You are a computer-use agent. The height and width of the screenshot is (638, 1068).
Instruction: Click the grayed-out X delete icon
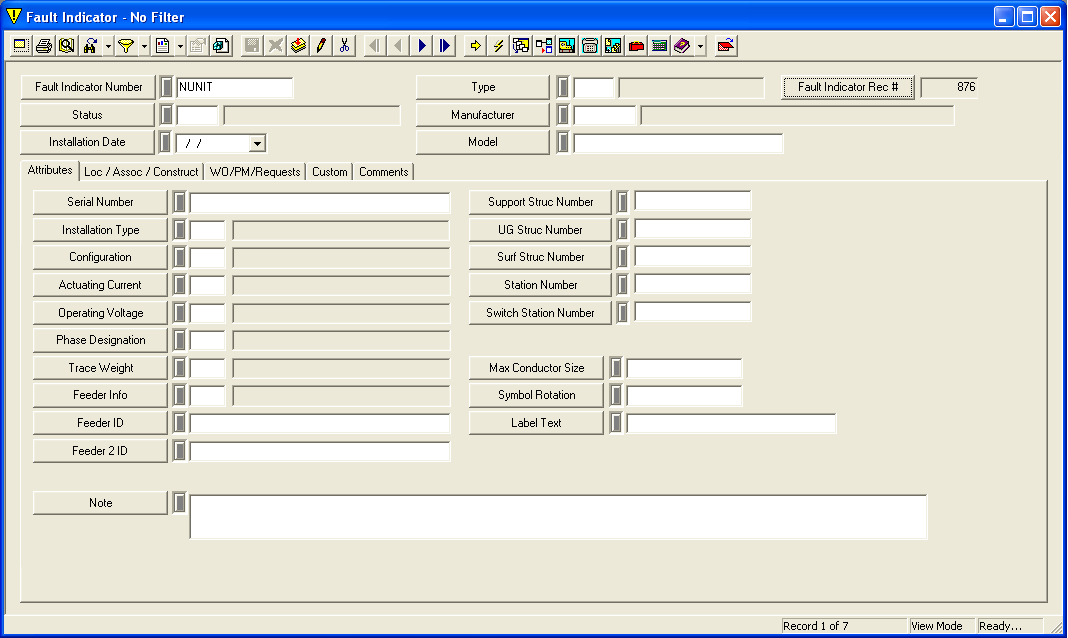[275, 46]
